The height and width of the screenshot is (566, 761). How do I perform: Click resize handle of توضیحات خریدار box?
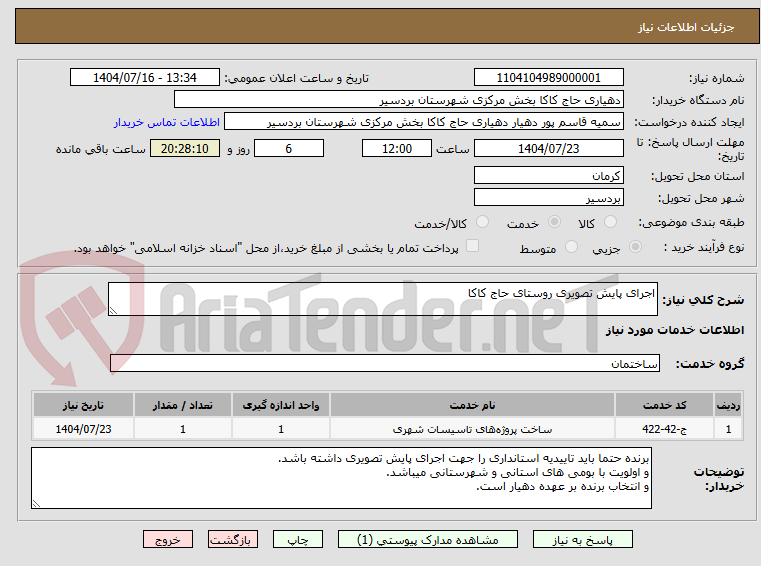pyautogui.click(x=36, y=503)
